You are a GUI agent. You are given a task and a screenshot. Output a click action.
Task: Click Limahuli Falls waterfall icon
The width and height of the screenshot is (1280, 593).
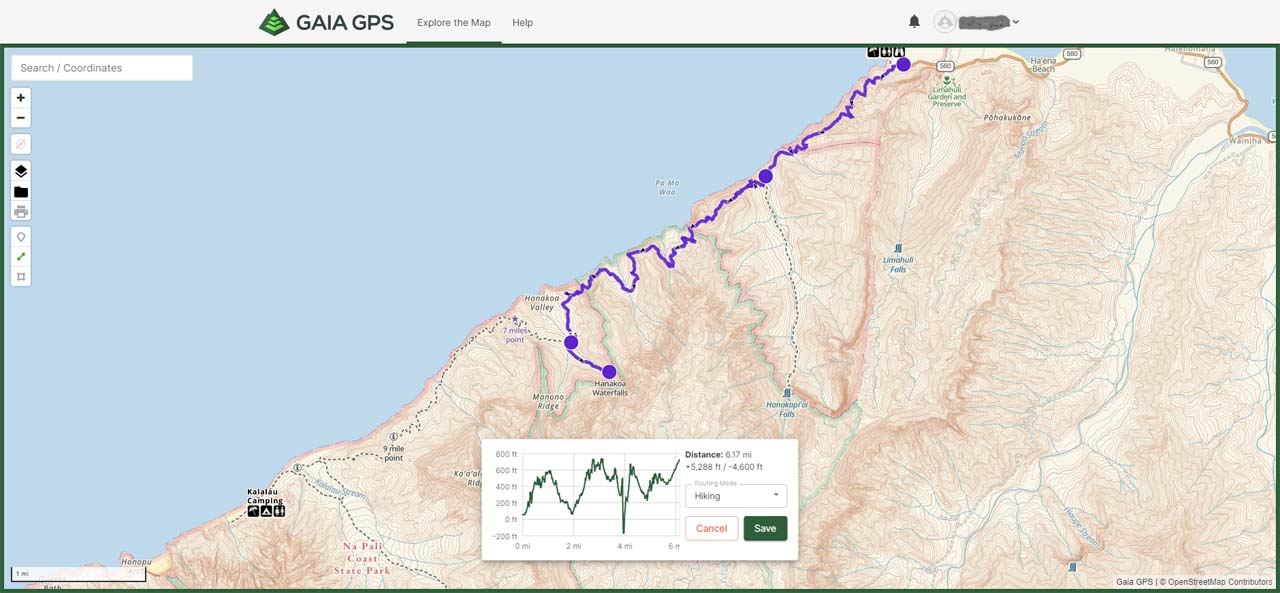pos(899,248)
